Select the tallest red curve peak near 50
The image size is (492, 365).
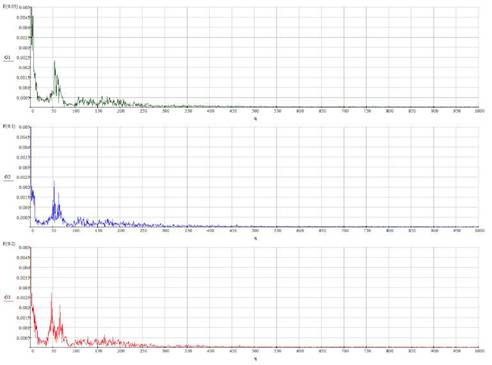[52, 295]
